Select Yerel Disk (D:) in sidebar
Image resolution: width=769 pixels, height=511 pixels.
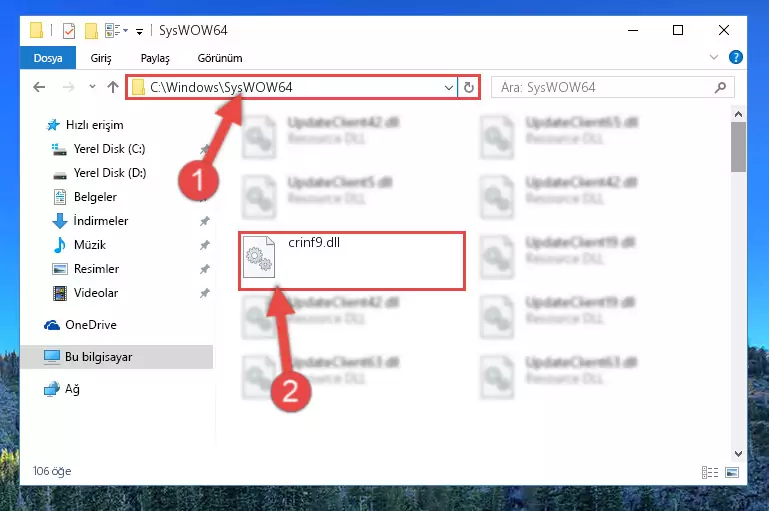[x=110, y=173]
